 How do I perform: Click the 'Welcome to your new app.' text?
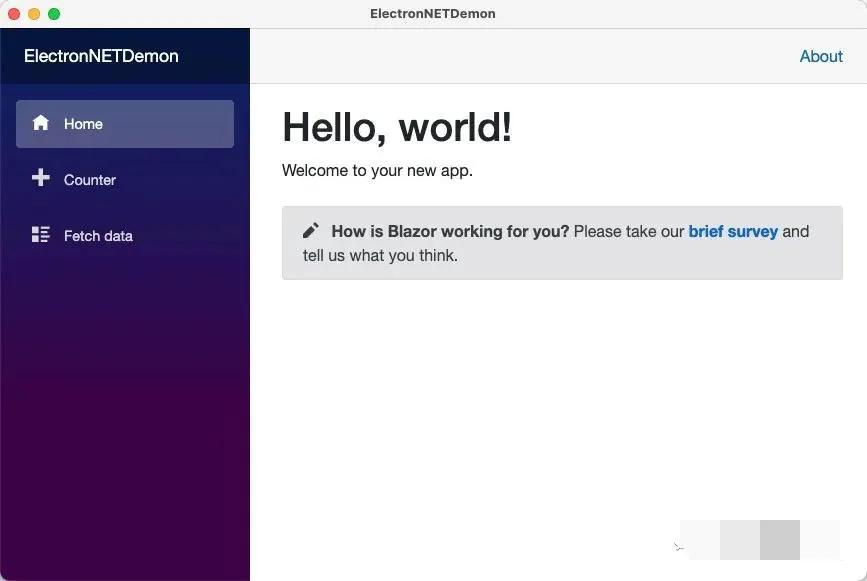[x=377, y=170]
